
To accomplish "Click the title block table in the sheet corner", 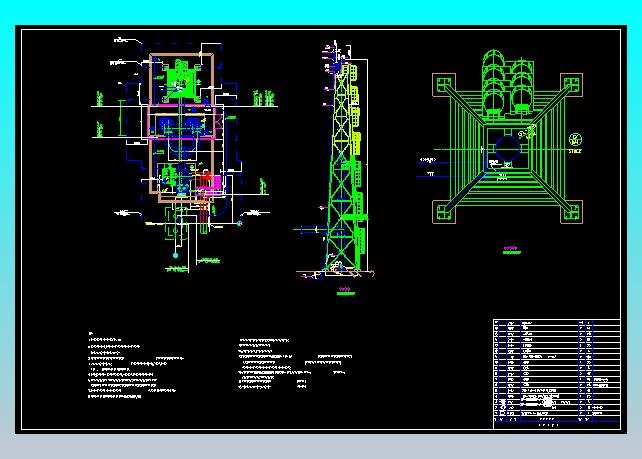I will (557, 374).
